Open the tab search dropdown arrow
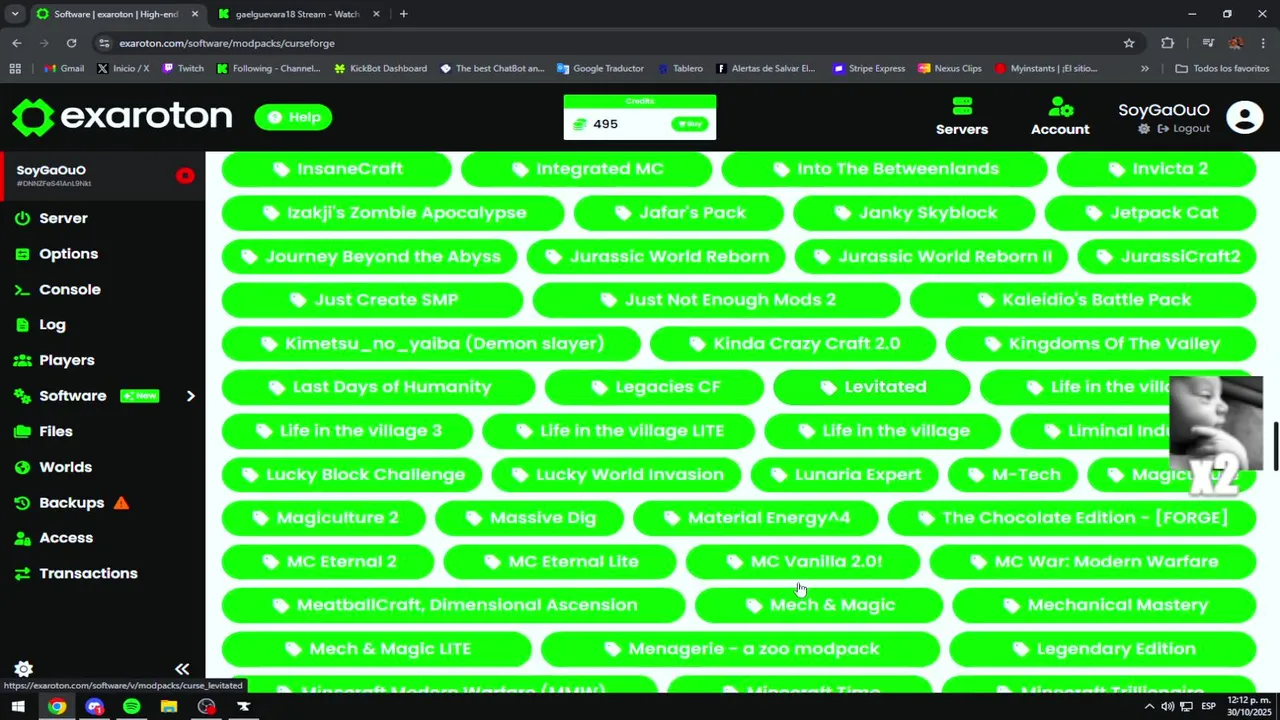The image size is (1280, 720). 14,14
